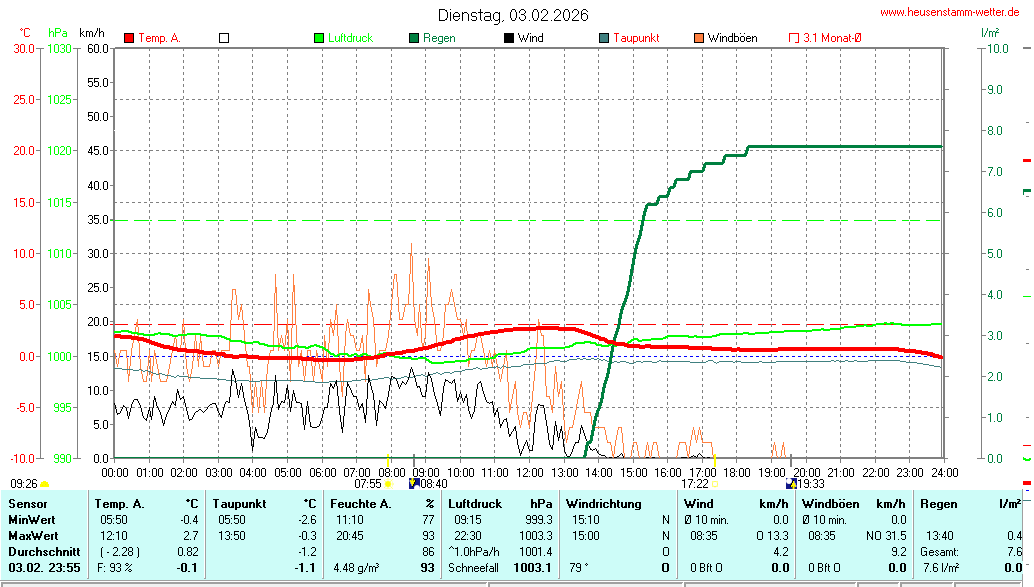Click the sunset sun icon beside 17:22
This screenshot has height=587, width=1034.
[x=715, y=484]
